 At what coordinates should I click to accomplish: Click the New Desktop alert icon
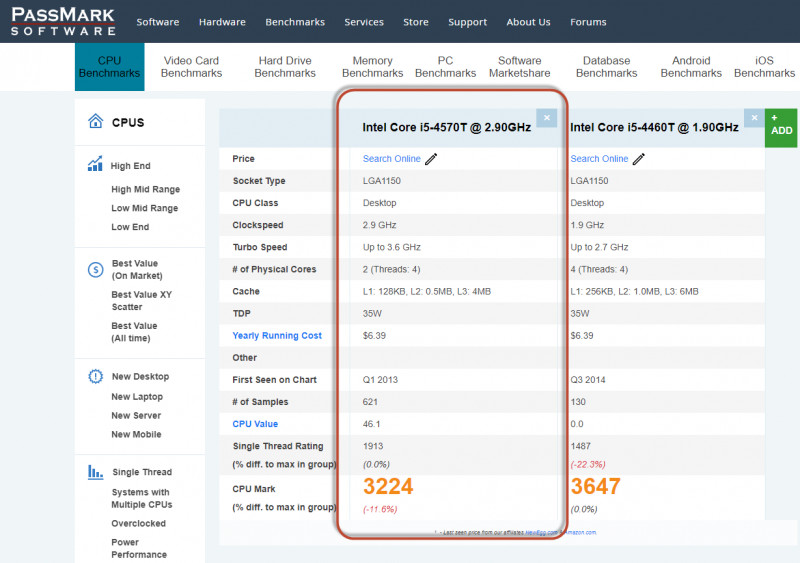click(x=96, y=376)
